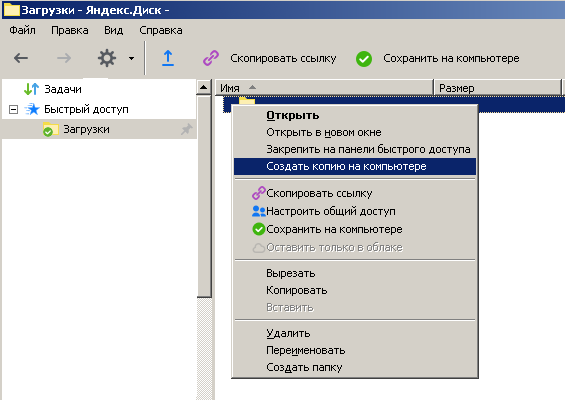Screen dimensions: 565x400
Task: Click Скопировать ссылку toolbar label
Action: pyautogui.click(x=283, y=58)
